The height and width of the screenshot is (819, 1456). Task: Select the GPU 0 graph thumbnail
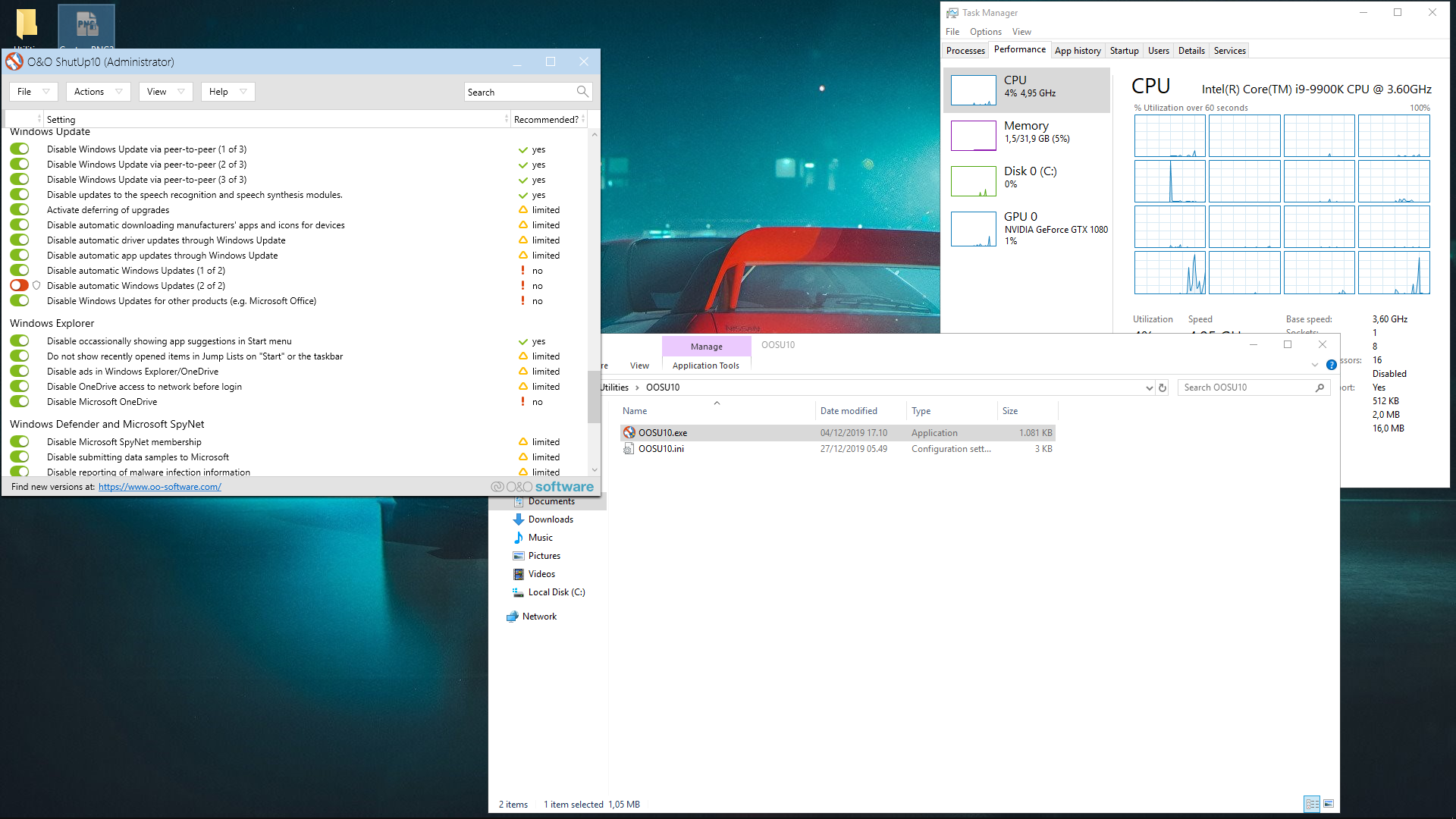[x=974, y=229]
